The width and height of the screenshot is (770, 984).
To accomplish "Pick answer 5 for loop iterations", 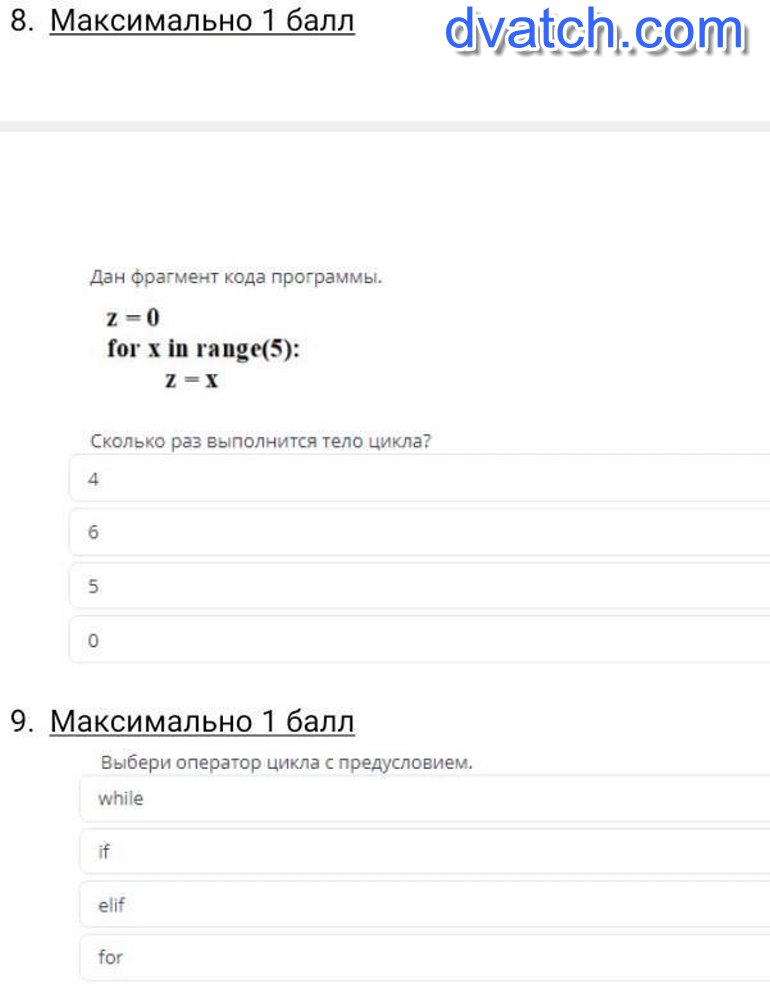I will point(420,587).
